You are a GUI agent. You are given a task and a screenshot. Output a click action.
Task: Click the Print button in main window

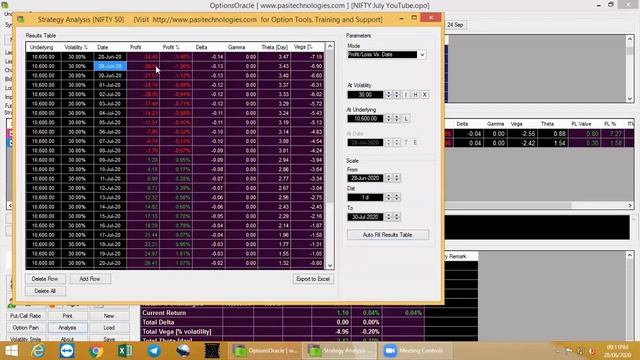click(67, 316)
